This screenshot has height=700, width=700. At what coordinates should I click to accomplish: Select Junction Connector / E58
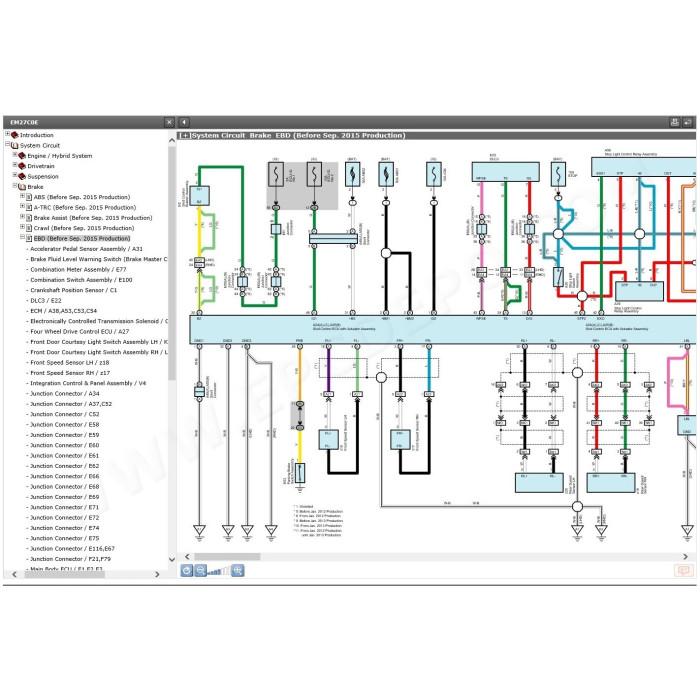pos(65,425)
